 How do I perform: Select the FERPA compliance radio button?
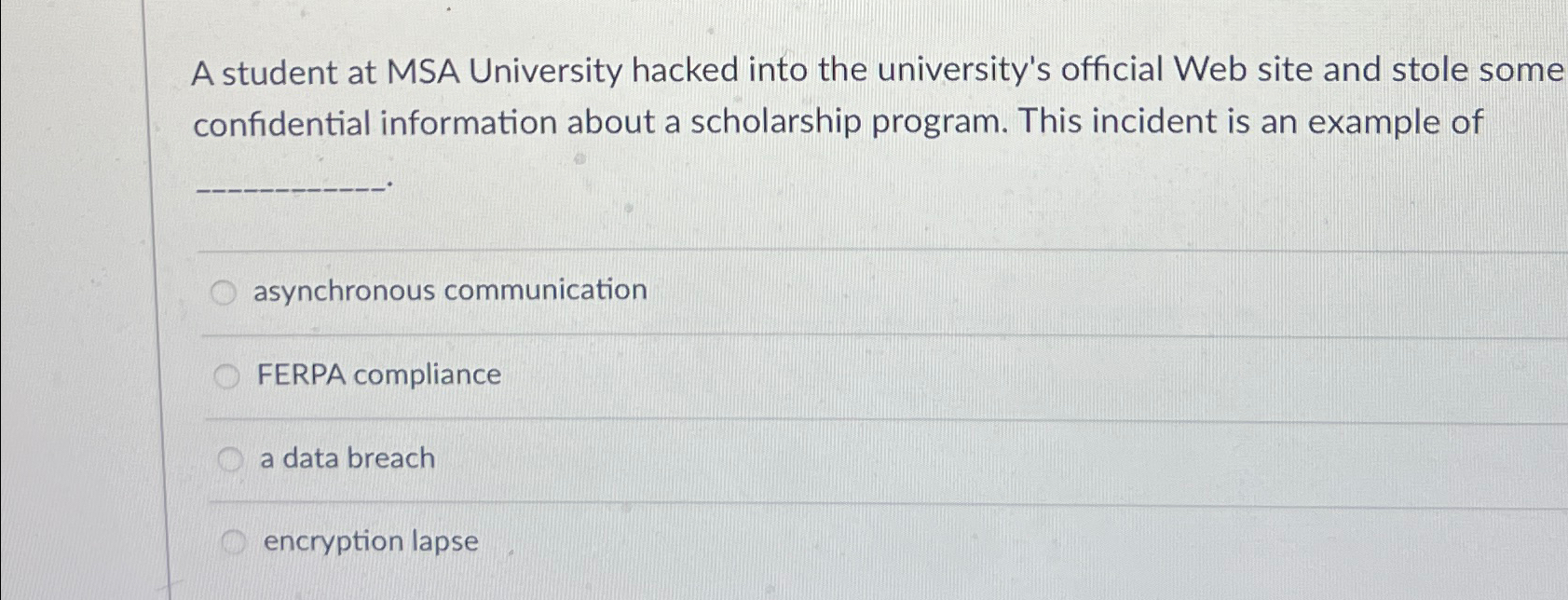(226, 376)
